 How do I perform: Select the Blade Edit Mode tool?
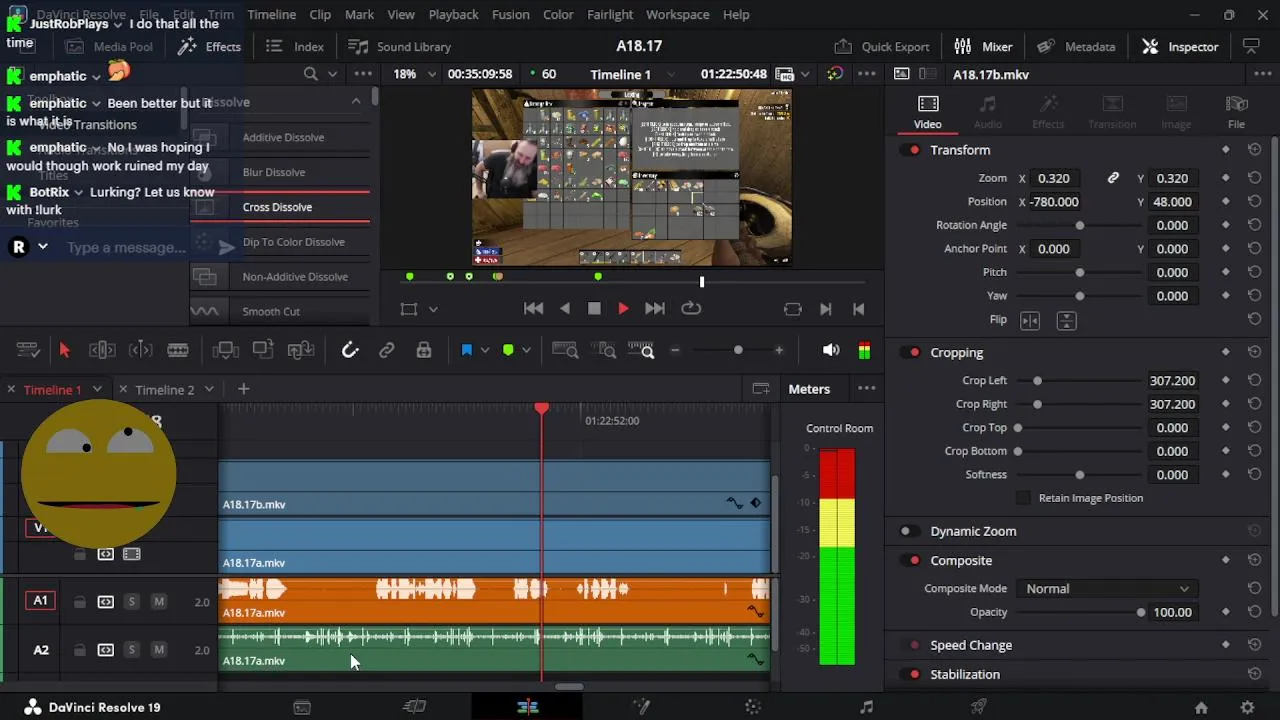pyautogui.click(x=178, y=350)
